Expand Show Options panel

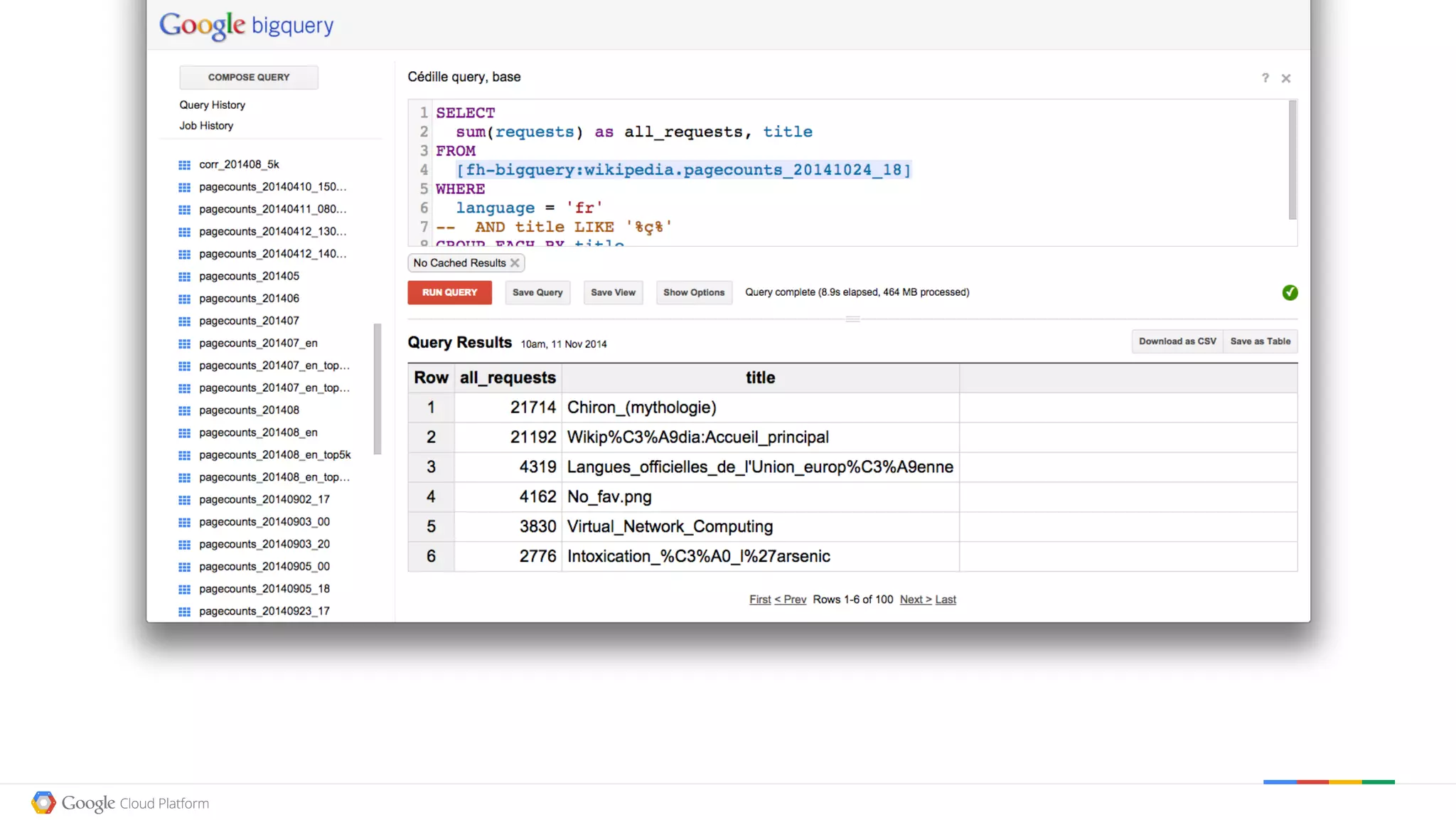693,293
